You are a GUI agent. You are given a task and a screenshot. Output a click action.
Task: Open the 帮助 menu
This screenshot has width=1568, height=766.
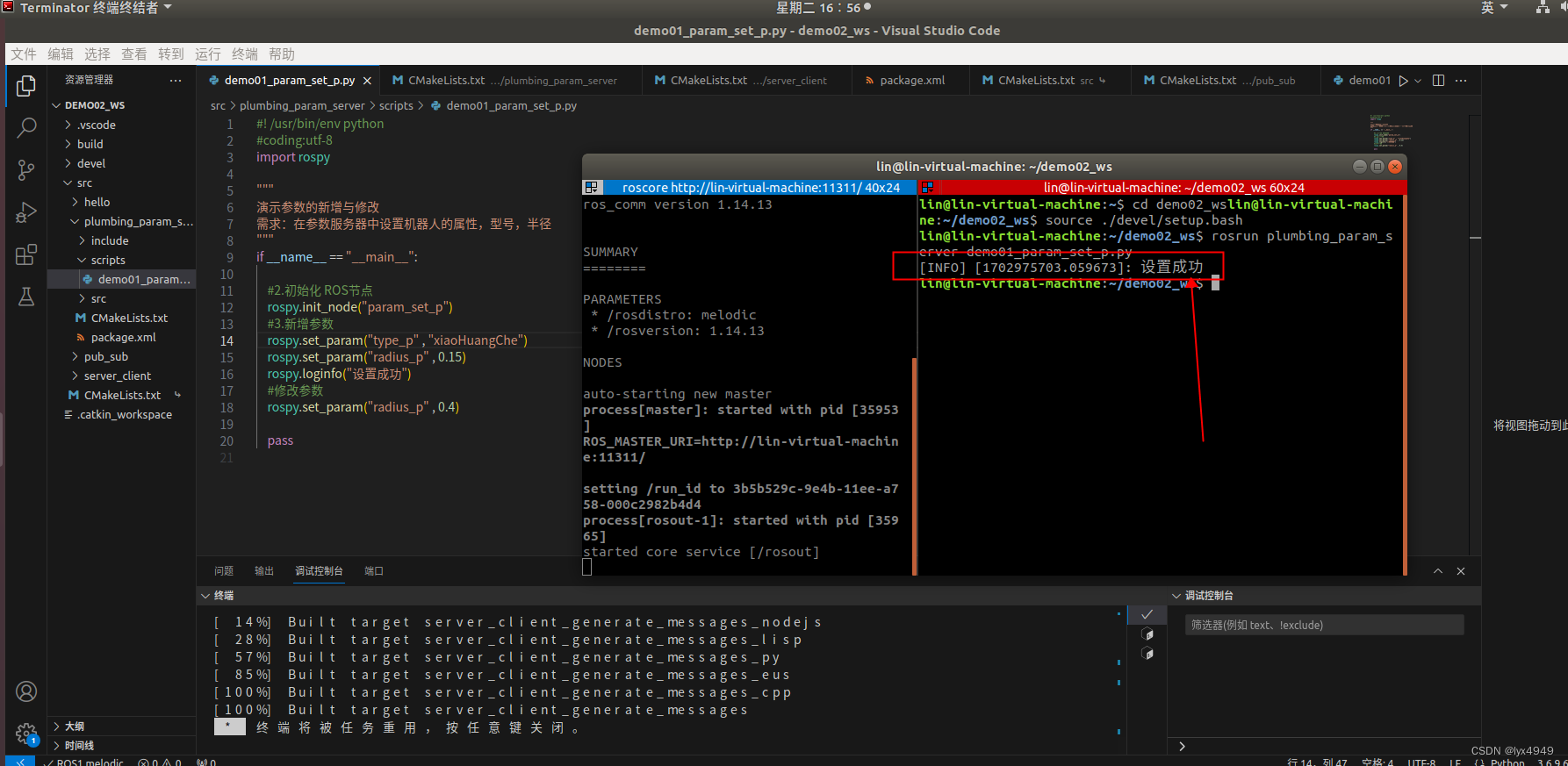click(282, 54)
